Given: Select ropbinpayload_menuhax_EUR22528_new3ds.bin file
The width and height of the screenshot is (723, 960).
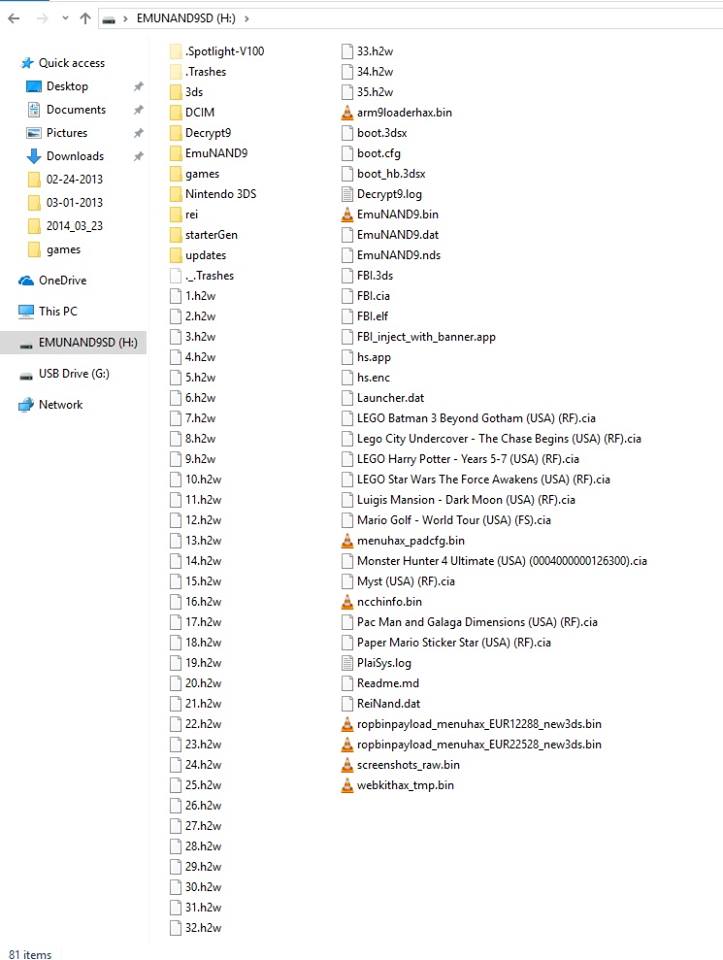Looking at the screenshot, I should click(x=479, y=744).
